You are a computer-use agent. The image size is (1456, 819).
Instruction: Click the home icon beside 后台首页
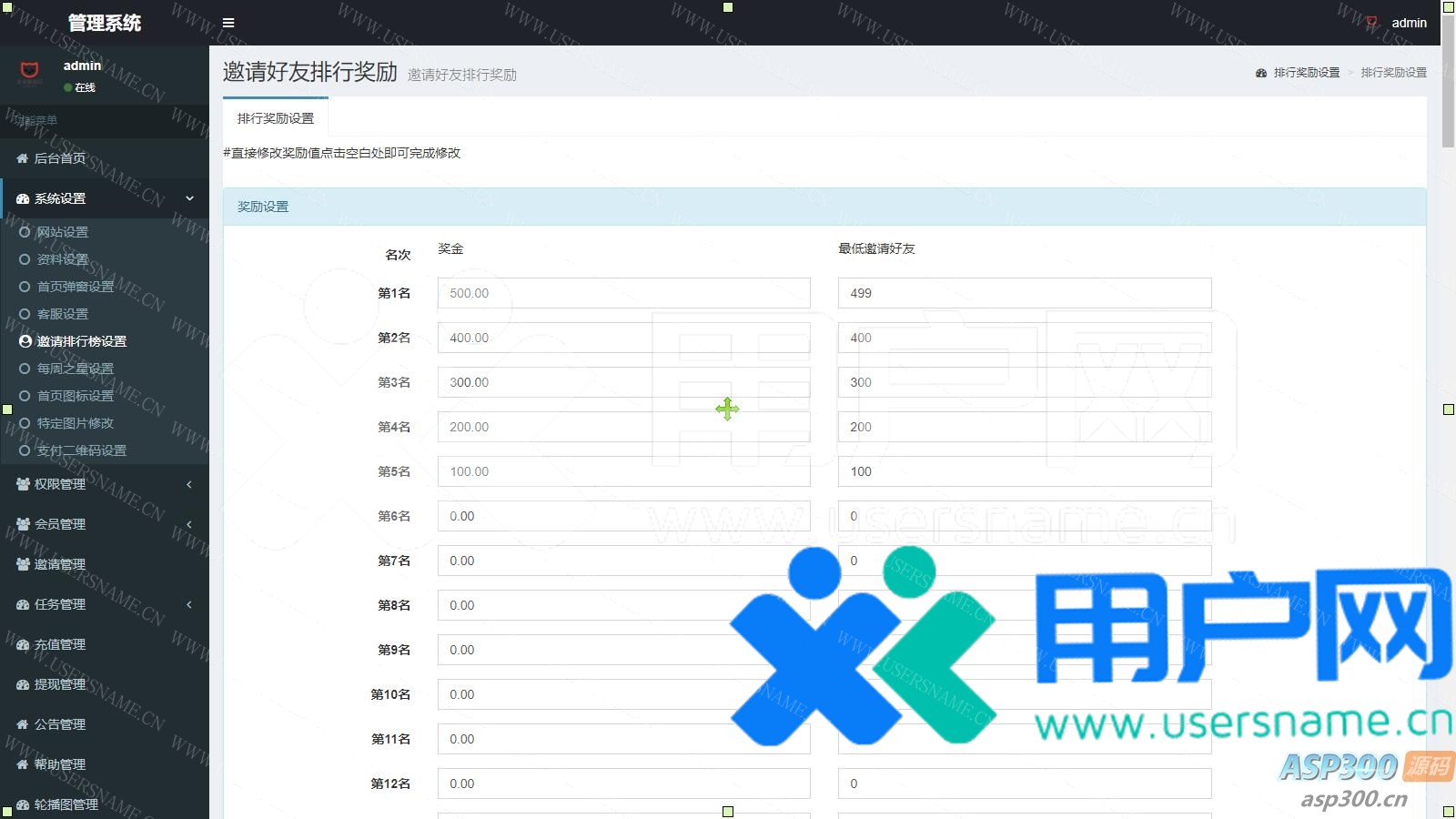[x=23, y=158]
